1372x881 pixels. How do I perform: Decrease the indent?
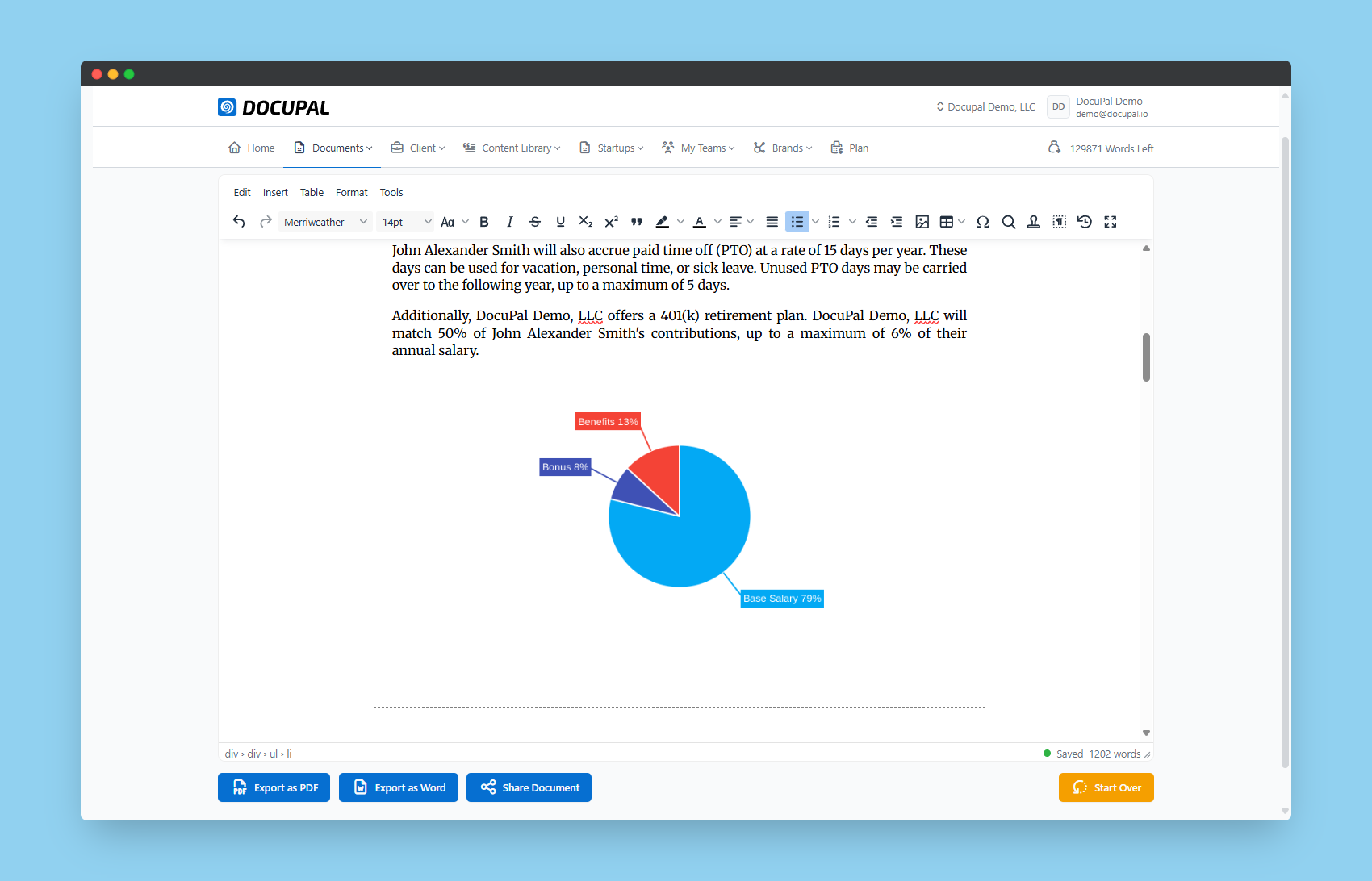(872, 222)
